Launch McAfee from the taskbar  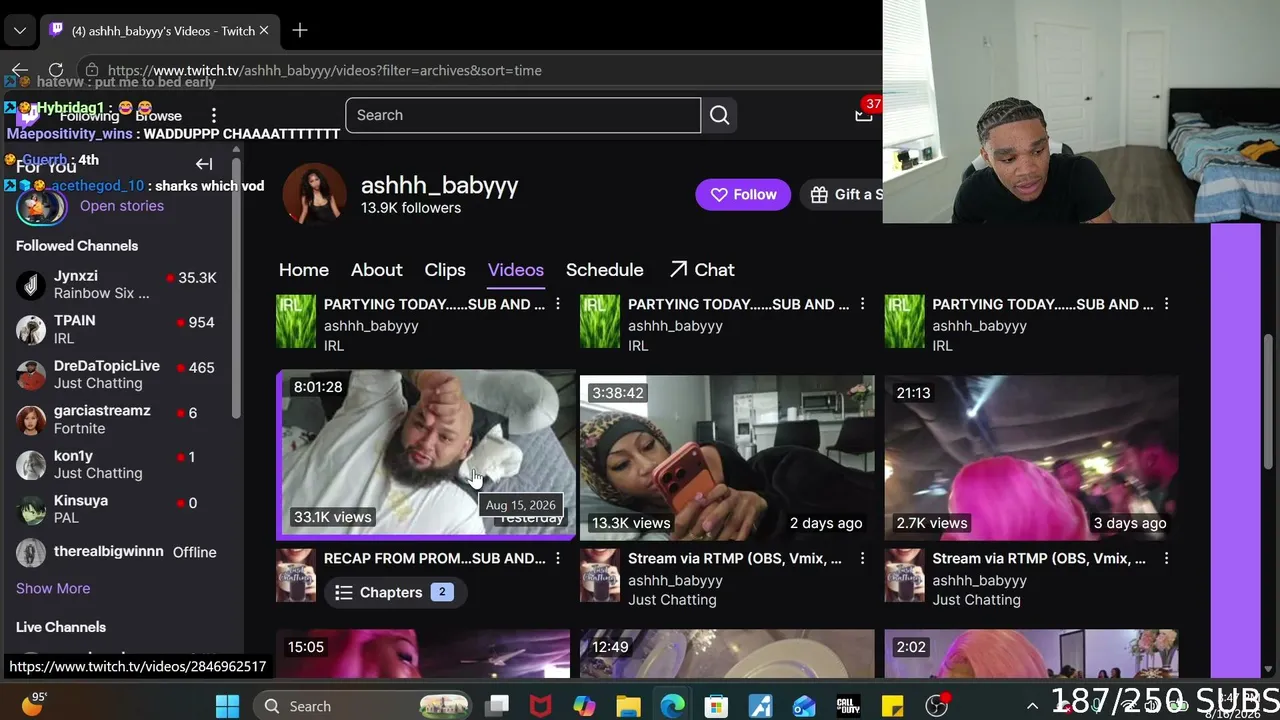click(x=540, y=706)
